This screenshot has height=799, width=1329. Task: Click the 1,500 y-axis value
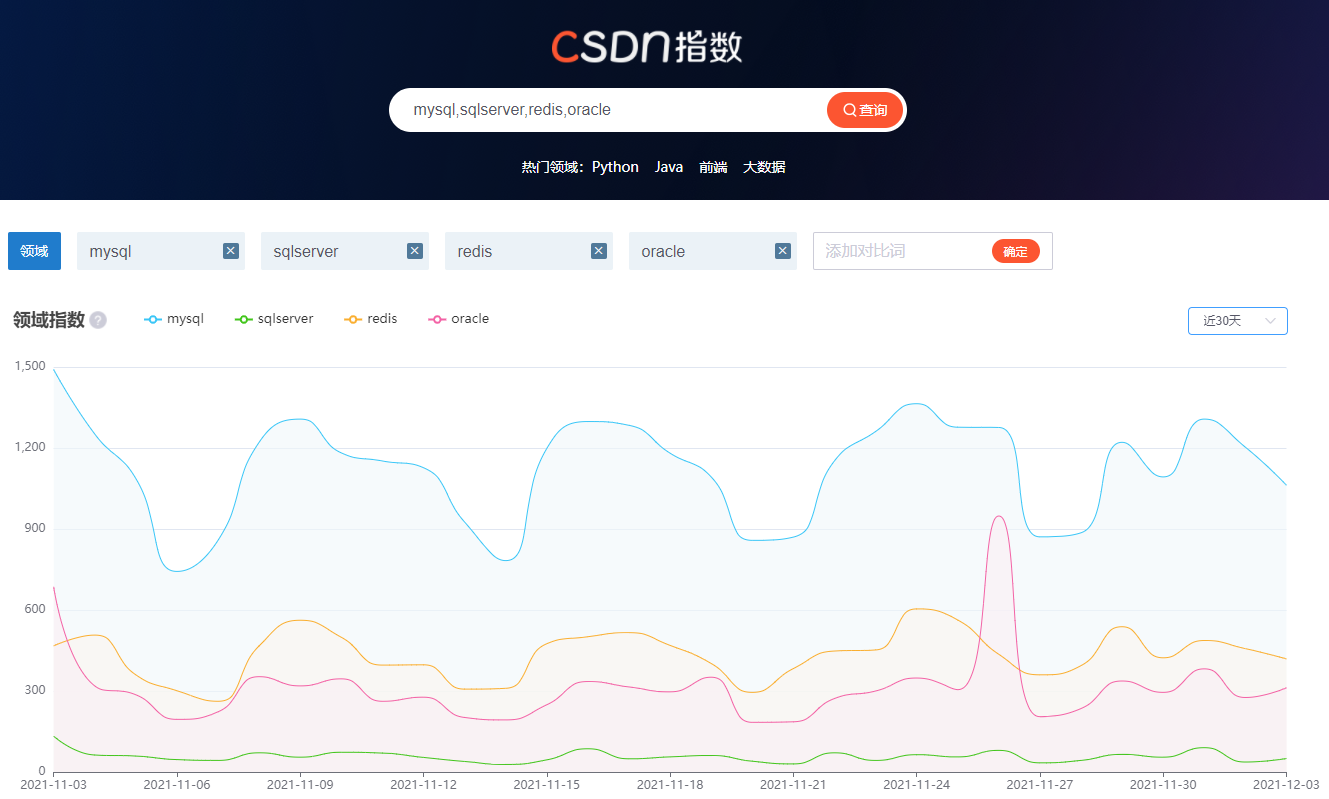click(30, 366)
